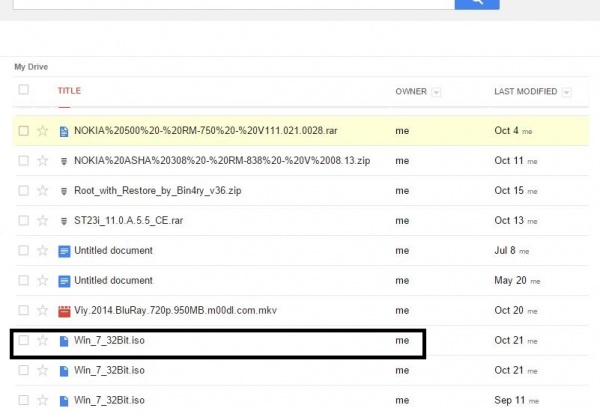The width and height of the screenshot is (600, 414).
Task: Select checkbox for Untitled document from Jul 8
Action: click(24, 250)
